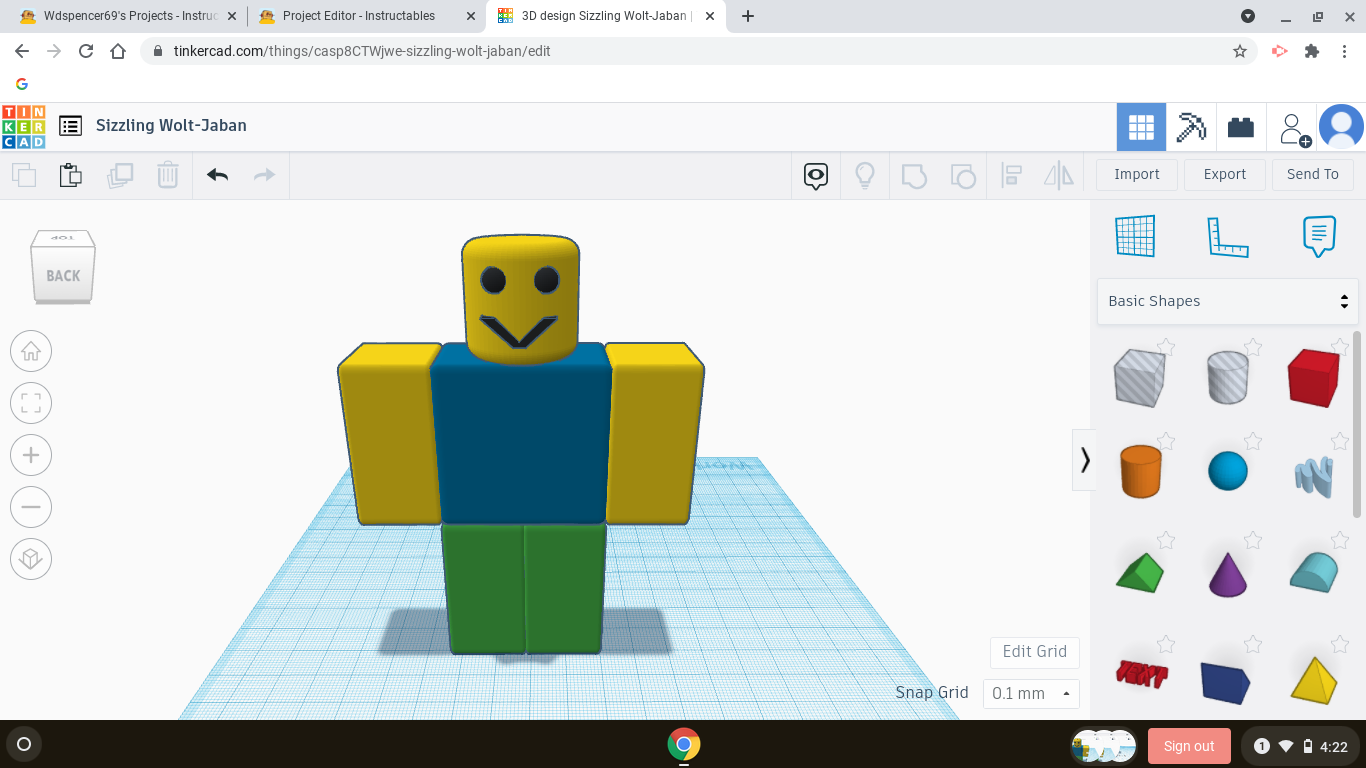Click the Paste clipboard icon
The width and height of the screenshot is (1366, 768).
70,175
